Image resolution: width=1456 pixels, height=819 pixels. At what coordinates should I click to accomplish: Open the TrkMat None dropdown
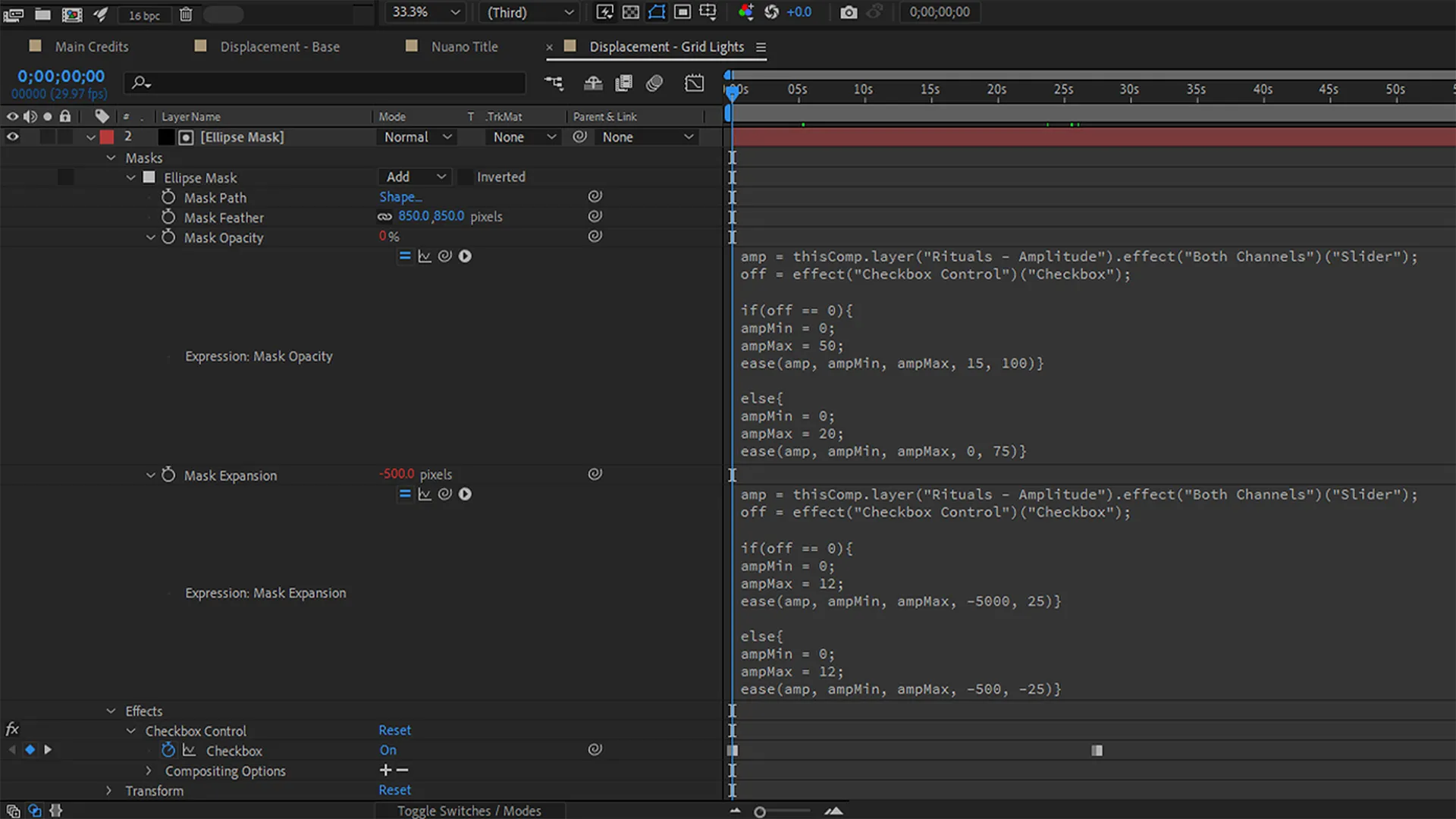point(522,137)
